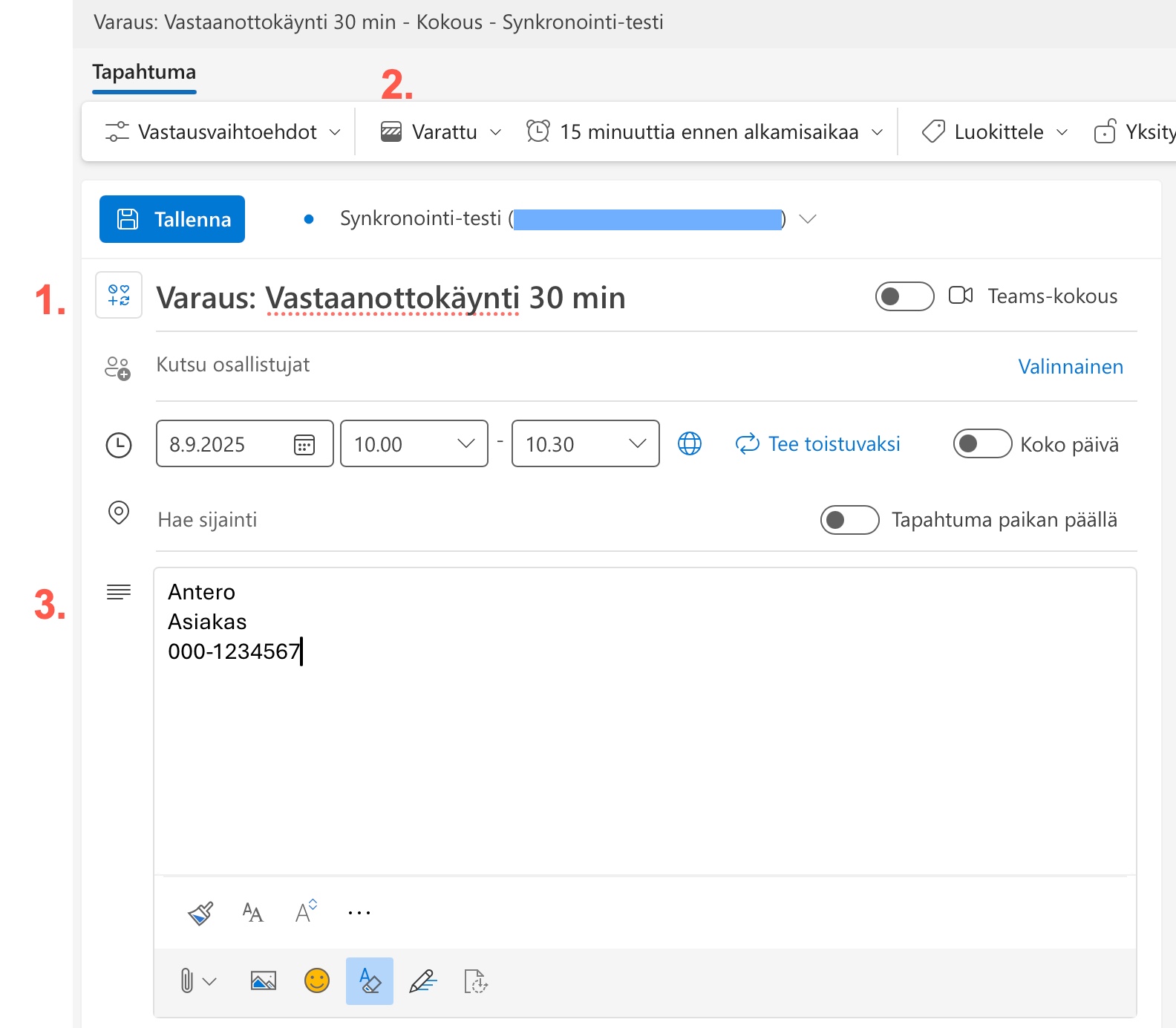Screen dimensions: 1176x1028
Task: Click the event type icon beside title
Action: pos(119,296)
